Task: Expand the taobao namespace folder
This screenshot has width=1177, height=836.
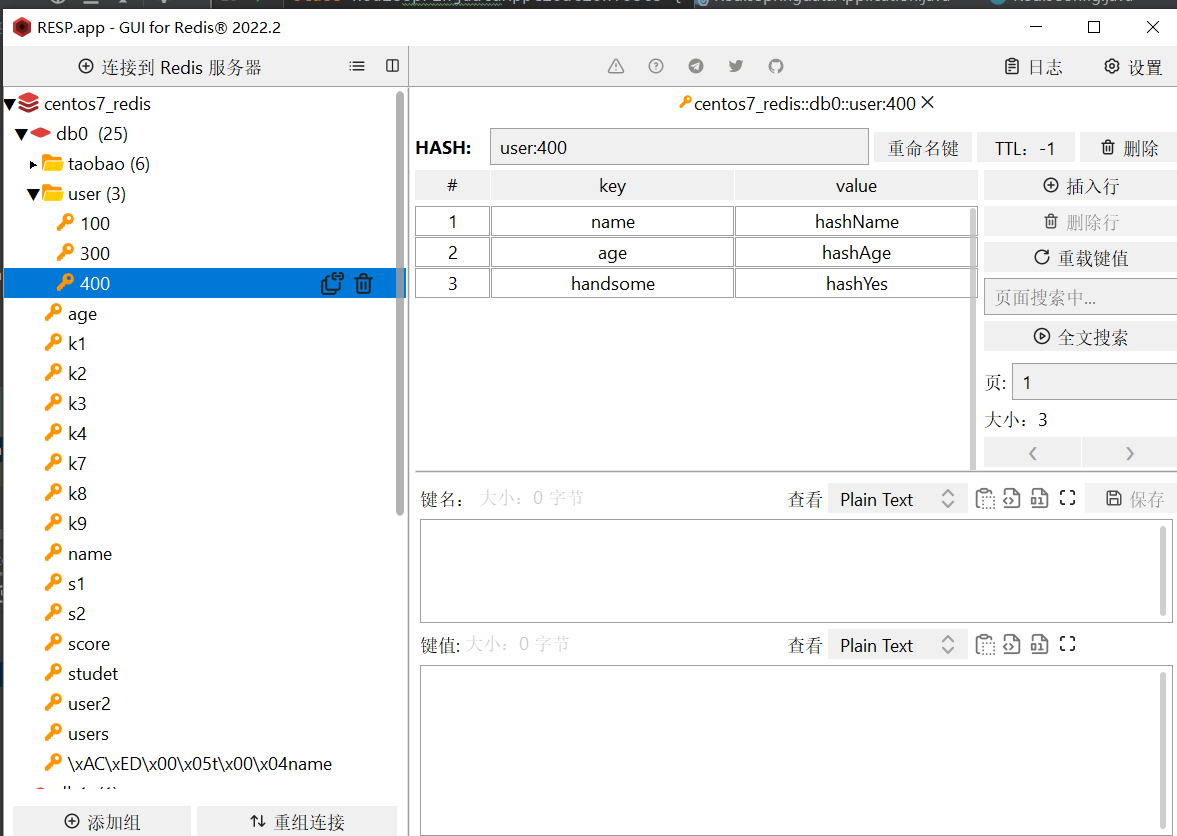Action: point(33,164)
